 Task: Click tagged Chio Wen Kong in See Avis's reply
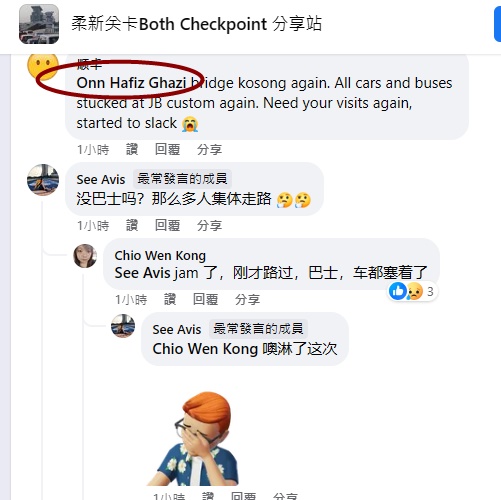(205, 349)
